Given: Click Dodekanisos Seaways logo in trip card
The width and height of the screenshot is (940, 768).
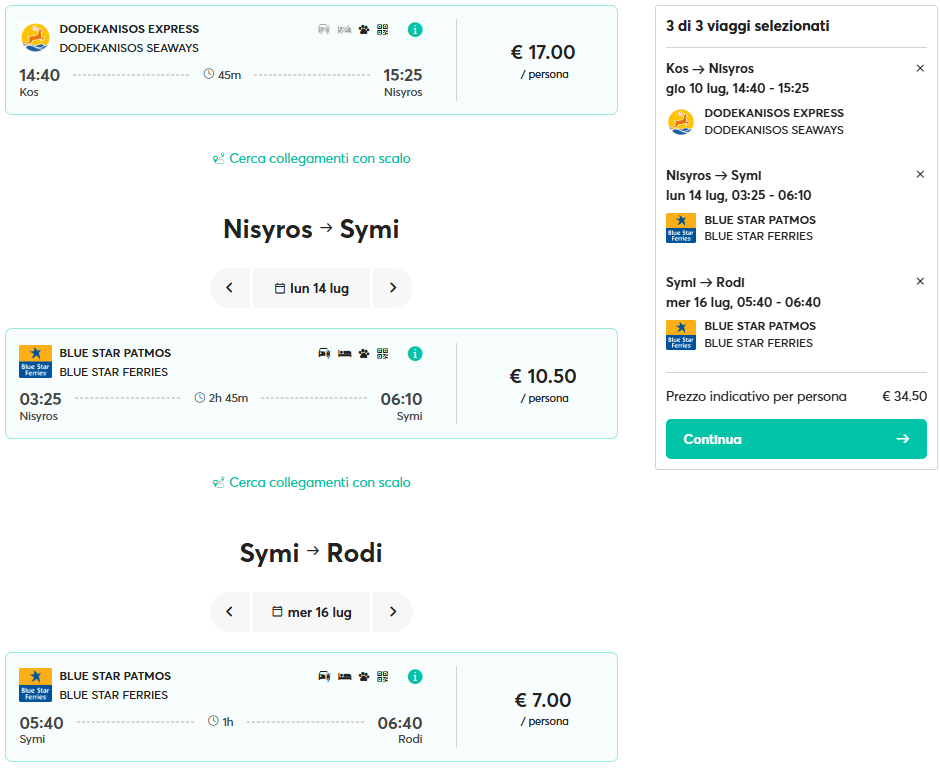Looking at the screenshot, I should point(35,38).
